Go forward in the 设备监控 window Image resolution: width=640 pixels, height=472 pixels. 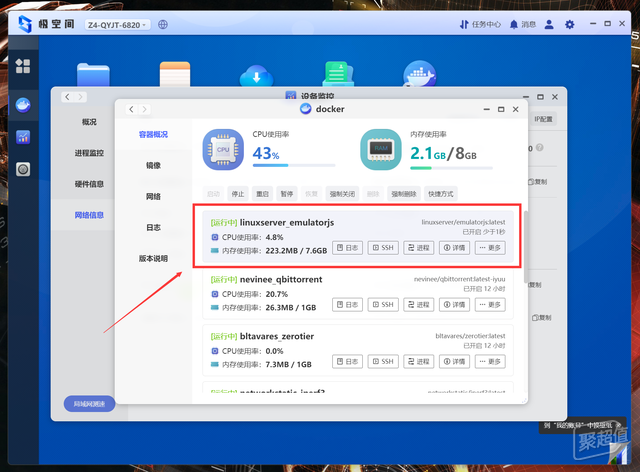[x=80, y=97]
